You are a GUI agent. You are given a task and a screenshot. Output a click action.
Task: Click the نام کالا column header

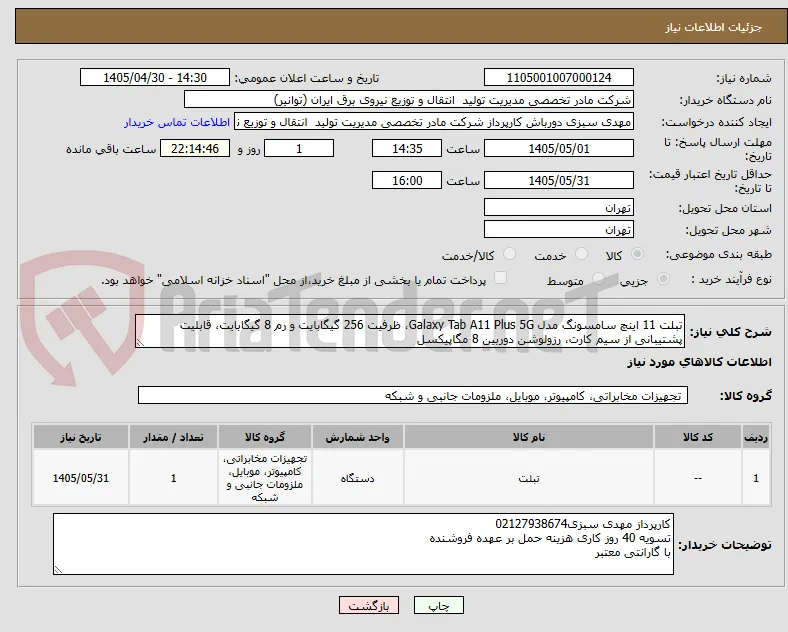coord(529,437)
